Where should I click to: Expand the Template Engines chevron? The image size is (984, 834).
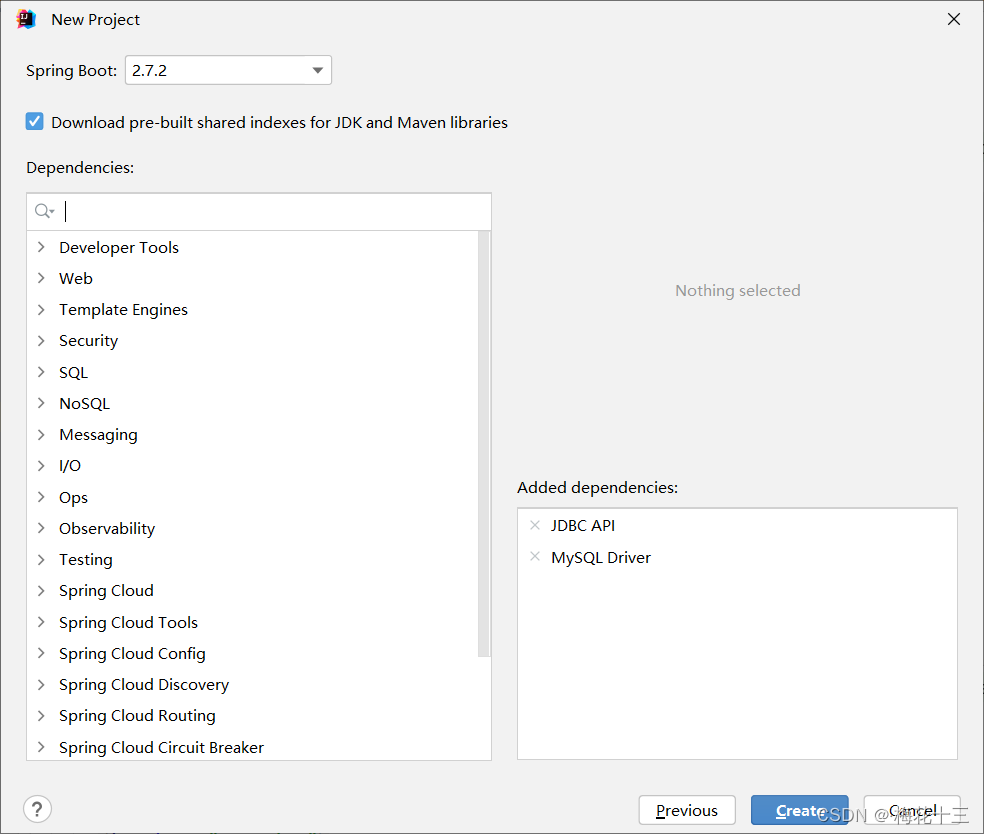tap(41, 309)
